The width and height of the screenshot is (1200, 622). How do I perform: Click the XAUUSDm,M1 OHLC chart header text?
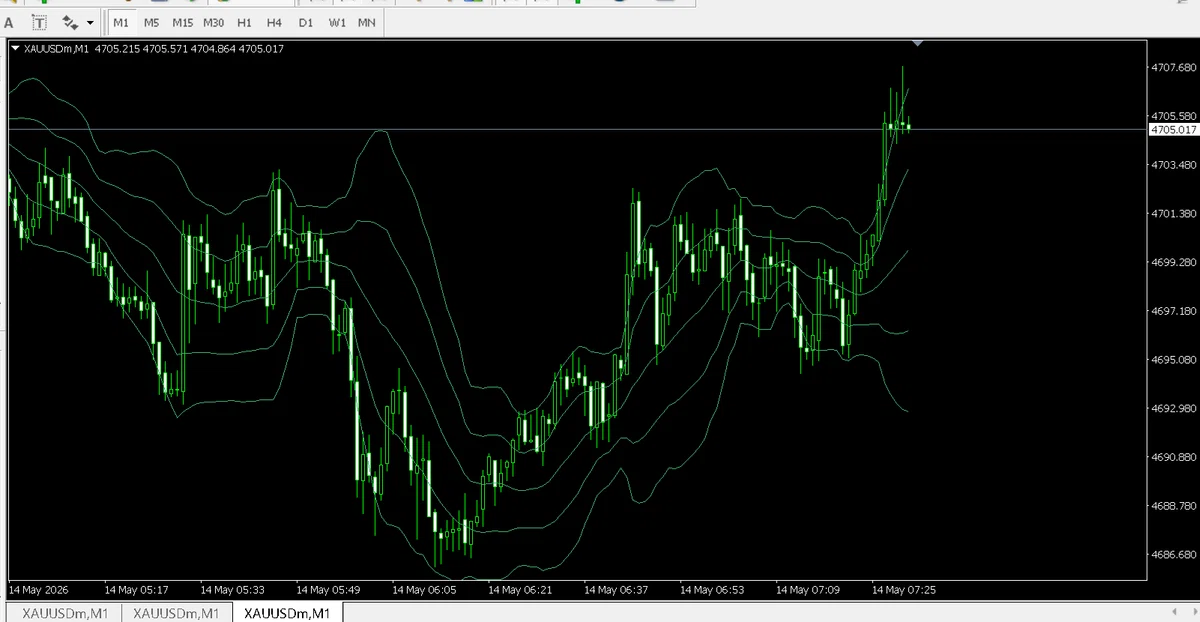click(x=153, y=48)
